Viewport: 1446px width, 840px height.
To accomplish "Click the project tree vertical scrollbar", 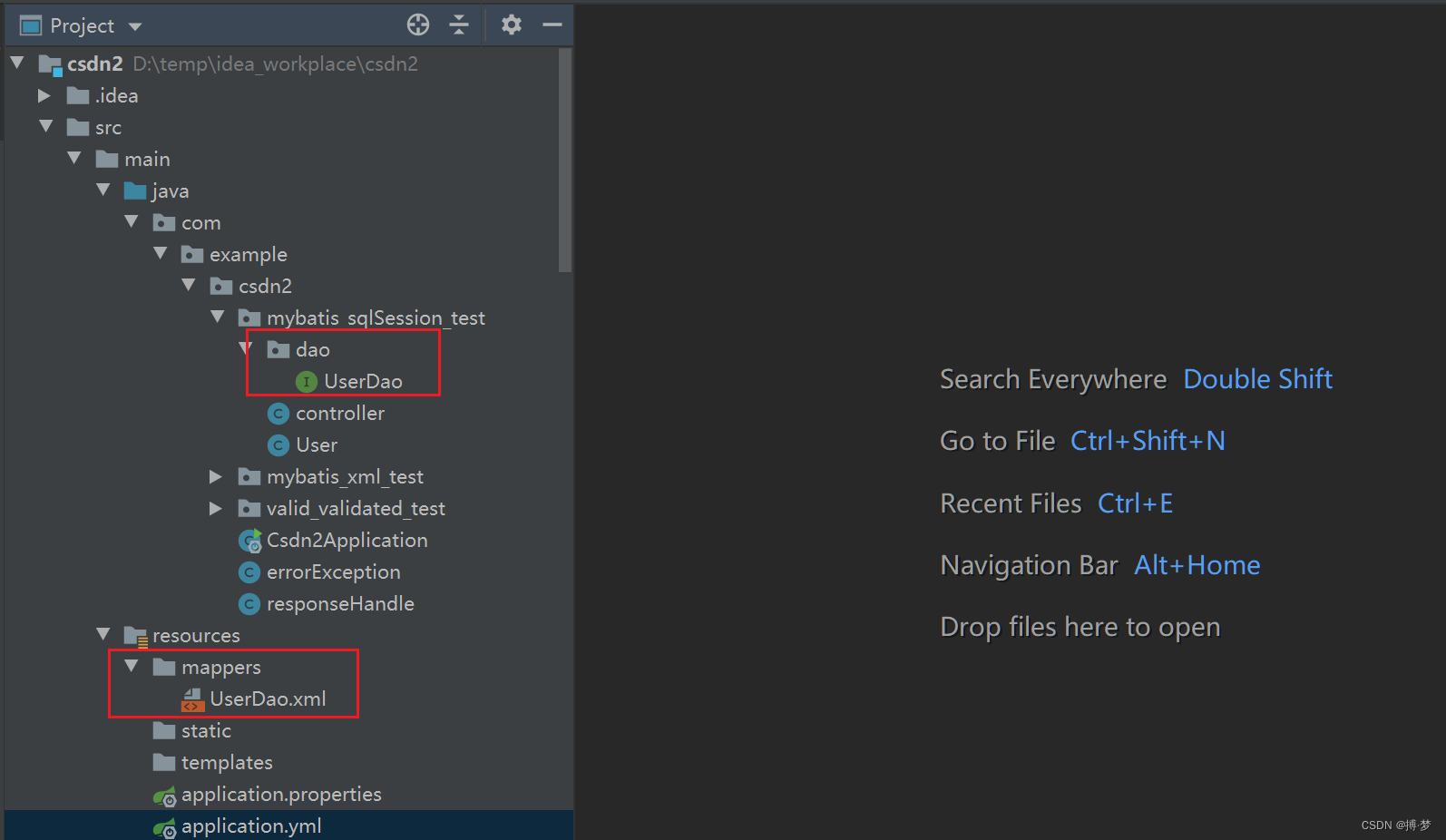I will point(565,161).
